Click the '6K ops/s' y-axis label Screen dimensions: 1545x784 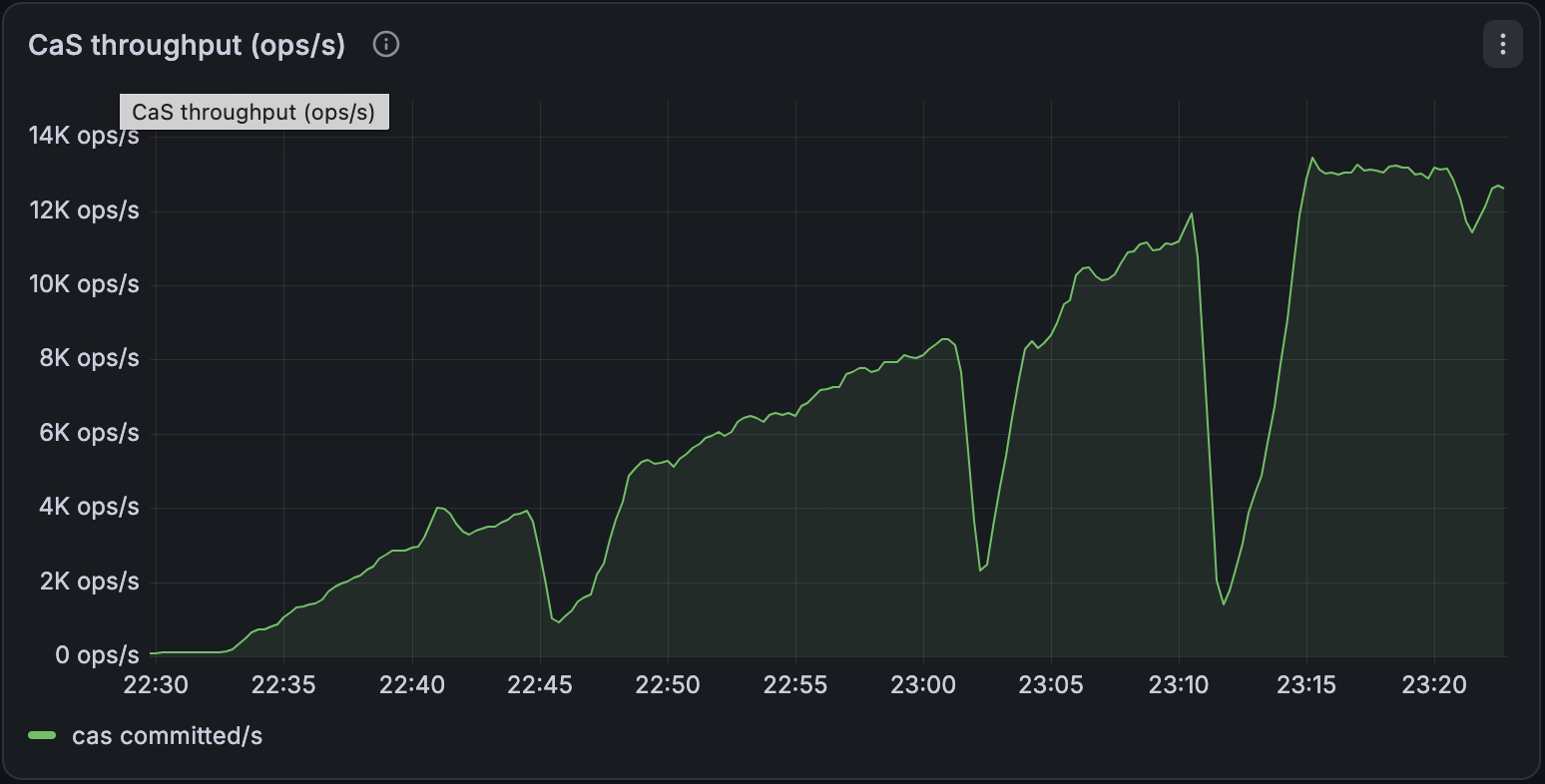(90, 433)
